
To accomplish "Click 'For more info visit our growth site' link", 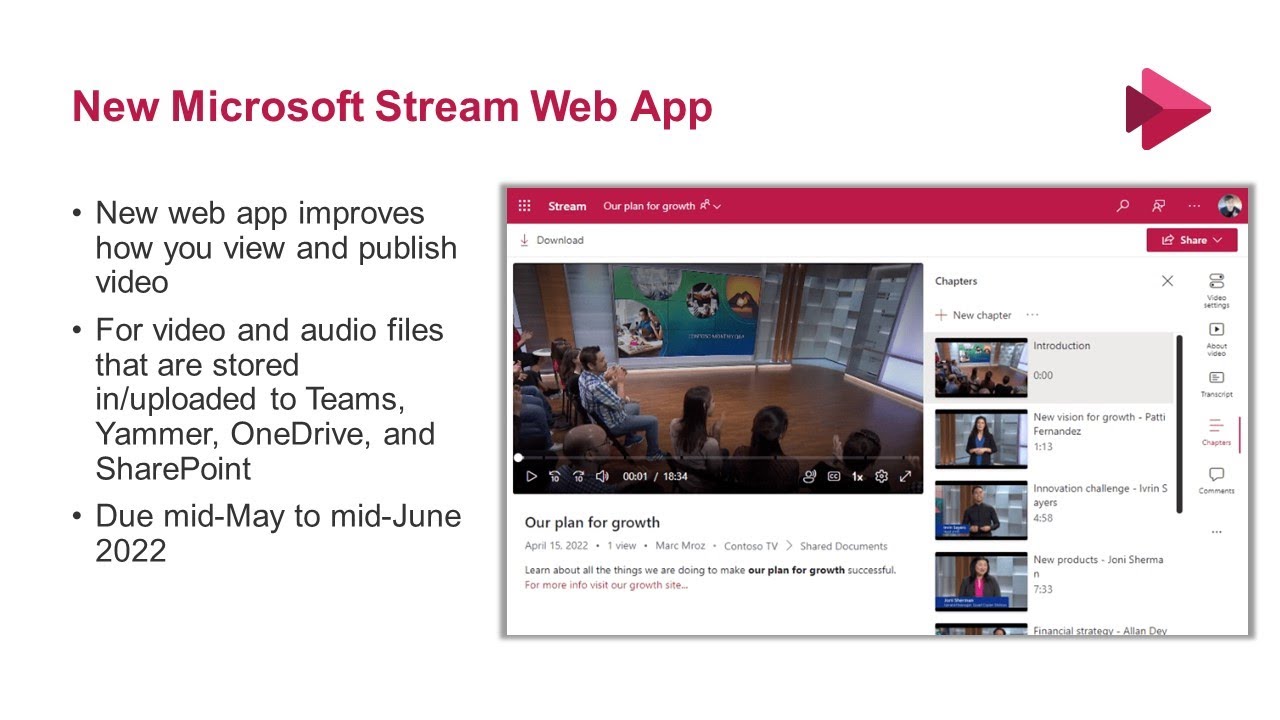I will pos(606,585).
